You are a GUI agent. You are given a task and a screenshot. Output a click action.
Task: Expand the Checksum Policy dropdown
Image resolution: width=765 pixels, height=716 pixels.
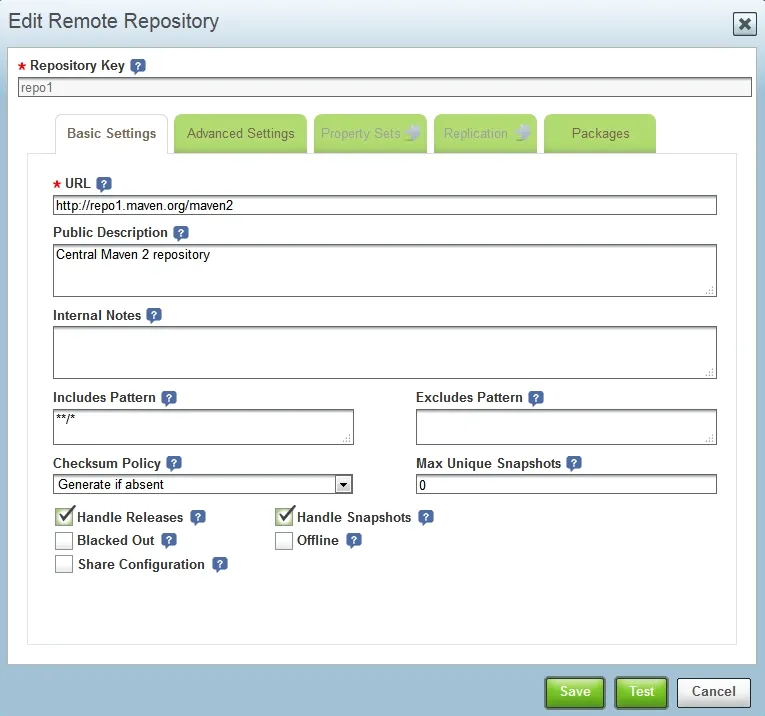pos(343,485)
